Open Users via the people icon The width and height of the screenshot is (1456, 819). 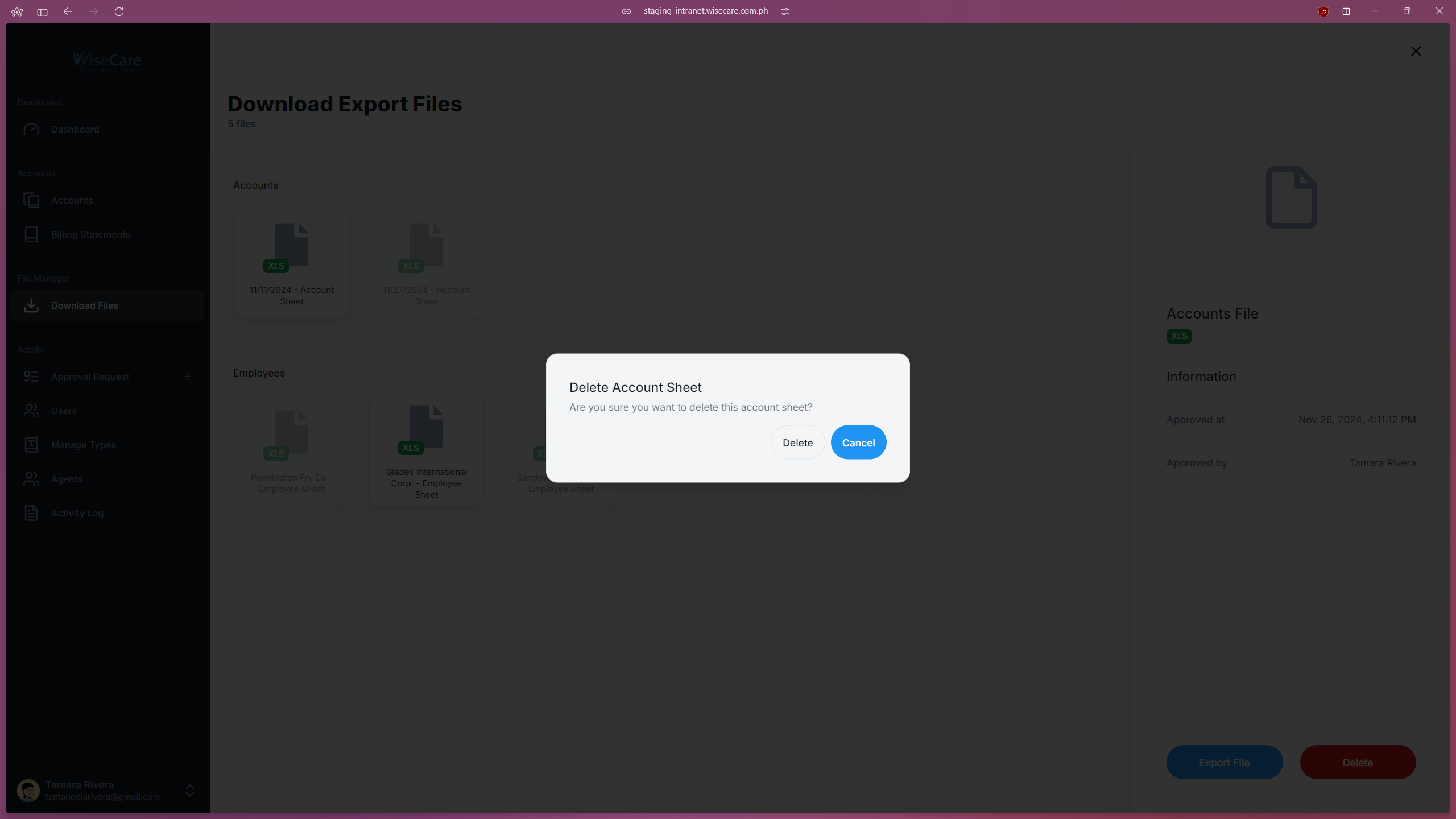coord(31,411)
